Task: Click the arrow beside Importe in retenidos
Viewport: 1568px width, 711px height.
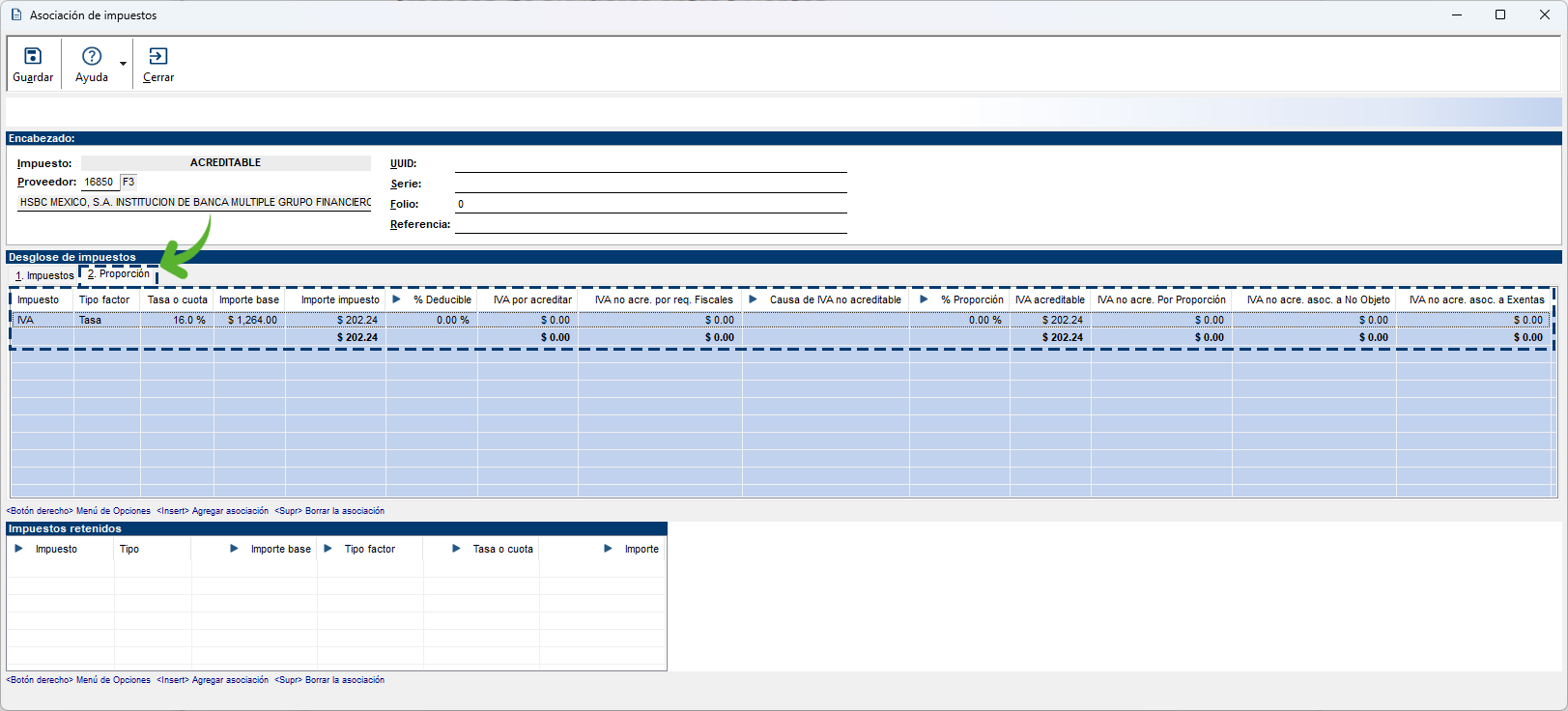Action: (608, 549)
